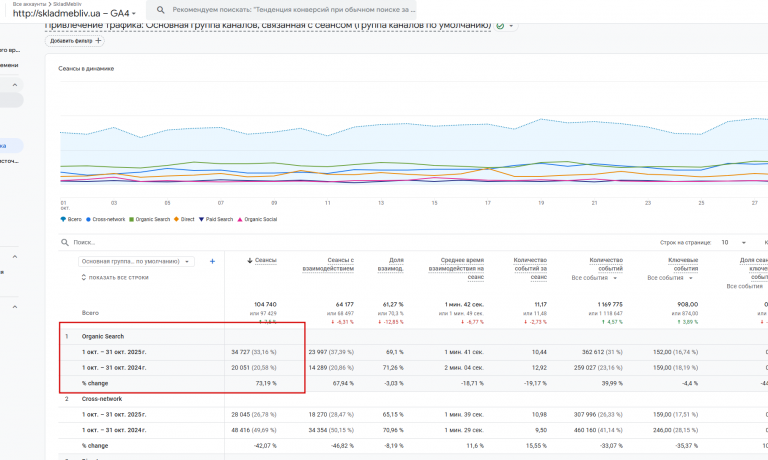This screenshot has height=460, width=768.
Task: Click Добавить фильтр button
Action: 75,41
